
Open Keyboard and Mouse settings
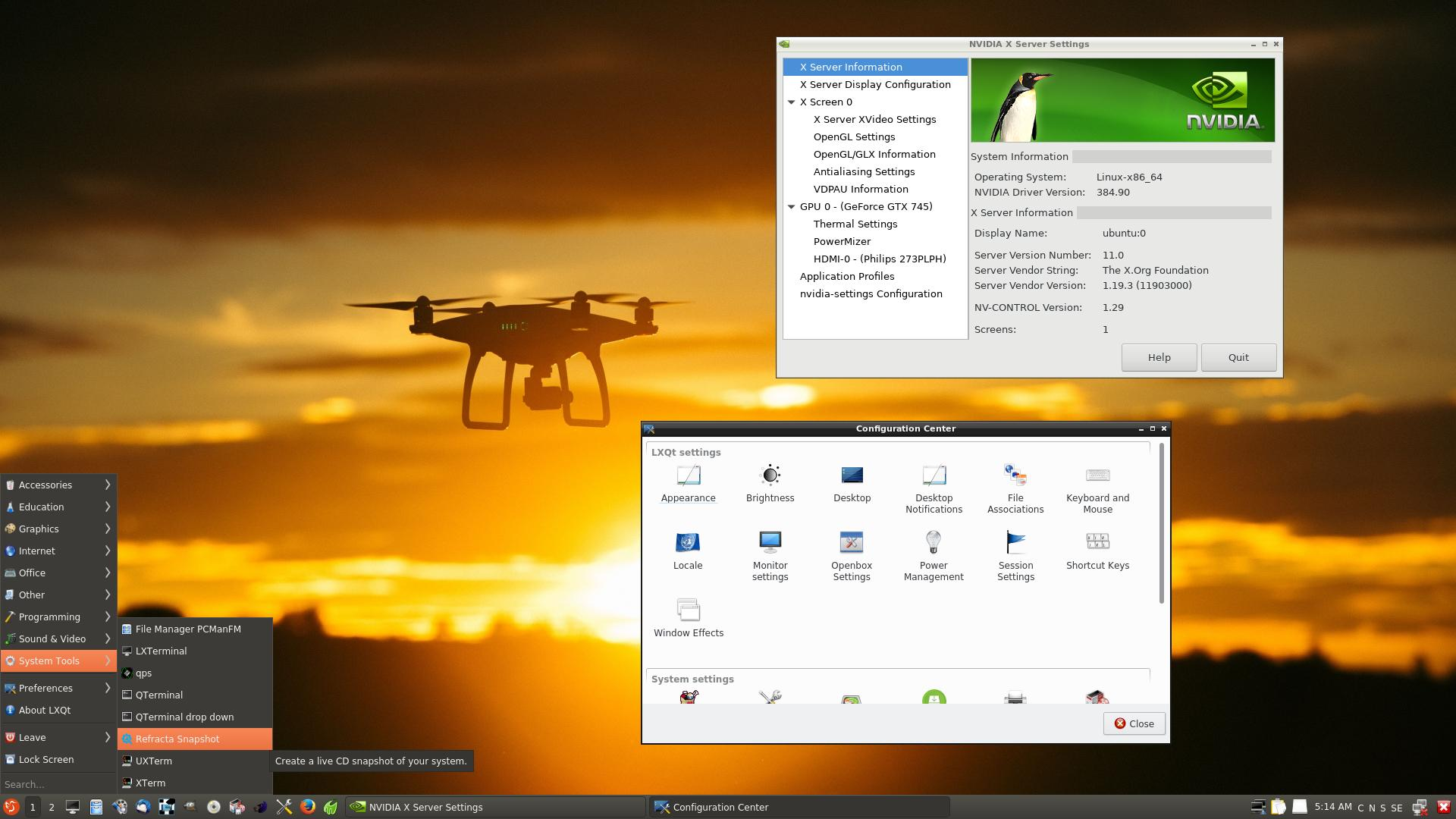pyautogui.click(x=1097, y=489)
